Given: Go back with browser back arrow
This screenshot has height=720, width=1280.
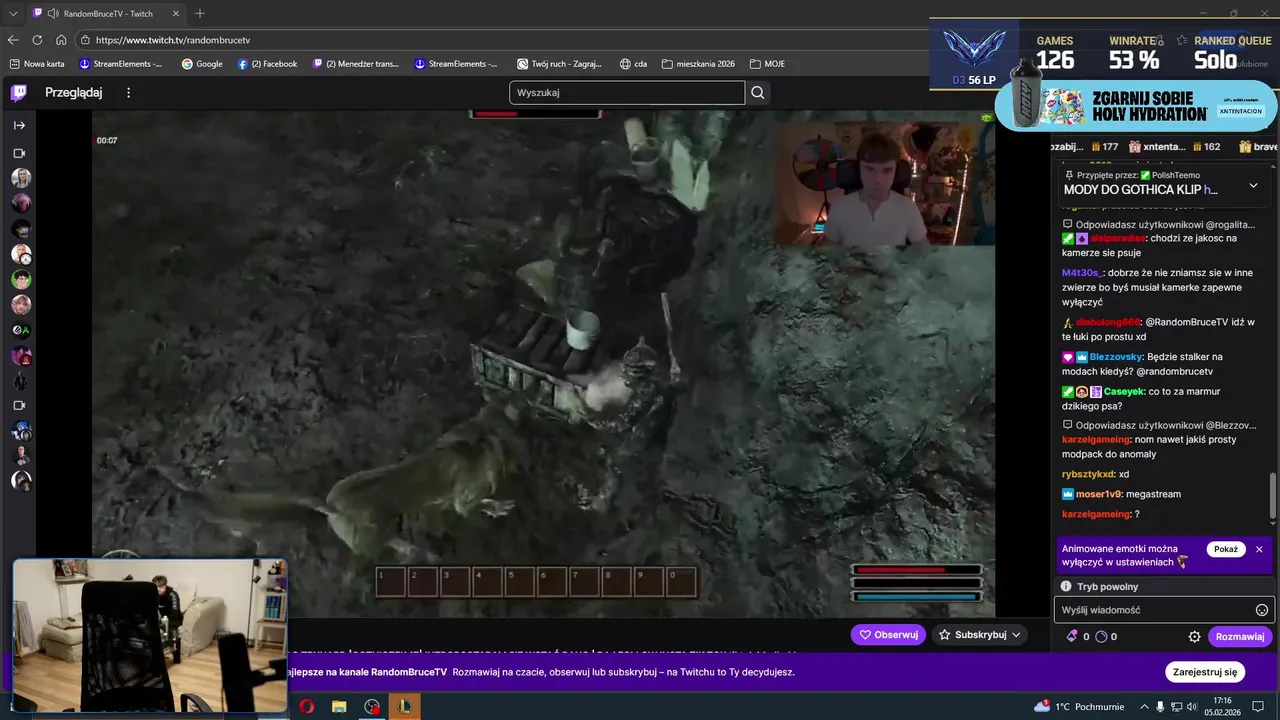Looking at the screenshot, I should click(x=13, y=40).
